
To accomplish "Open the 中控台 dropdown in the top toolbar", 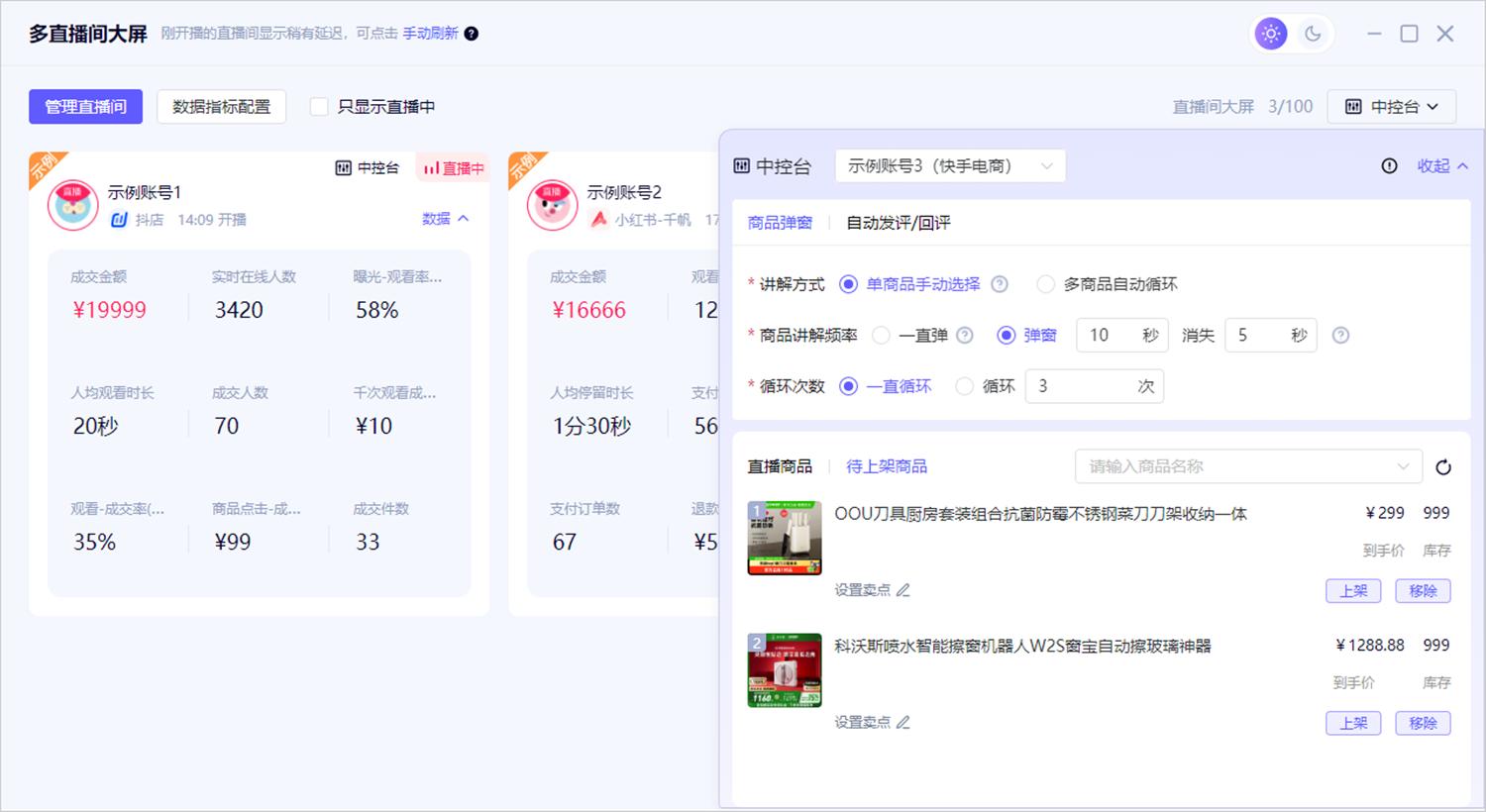I will tap(1392, 107).
